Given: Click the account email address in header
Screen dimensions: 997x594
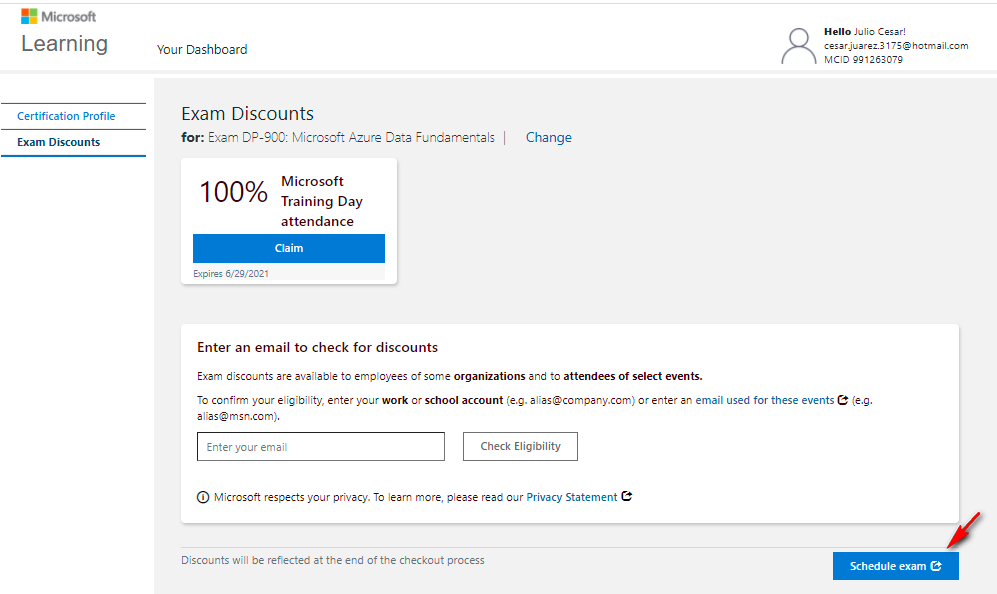Looking at the screenshot, I should [896, 46].
